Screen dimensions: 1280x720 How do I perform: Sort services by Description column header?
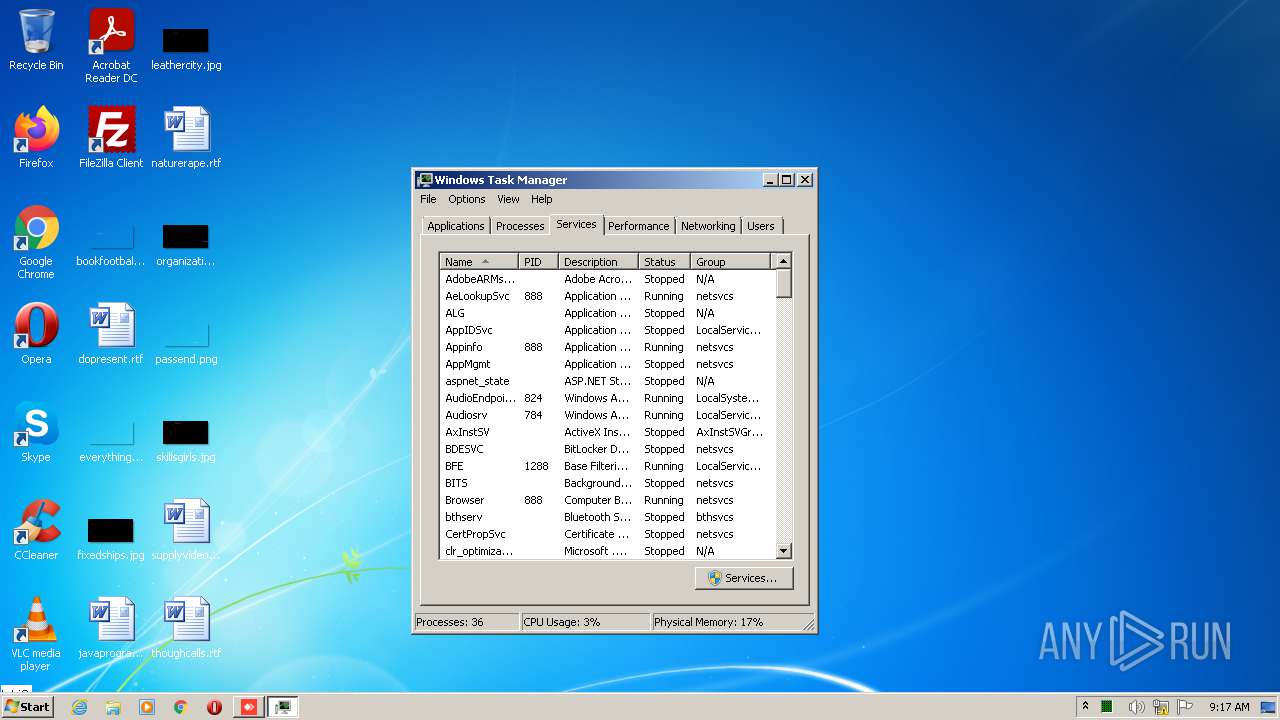pos(598,262)
